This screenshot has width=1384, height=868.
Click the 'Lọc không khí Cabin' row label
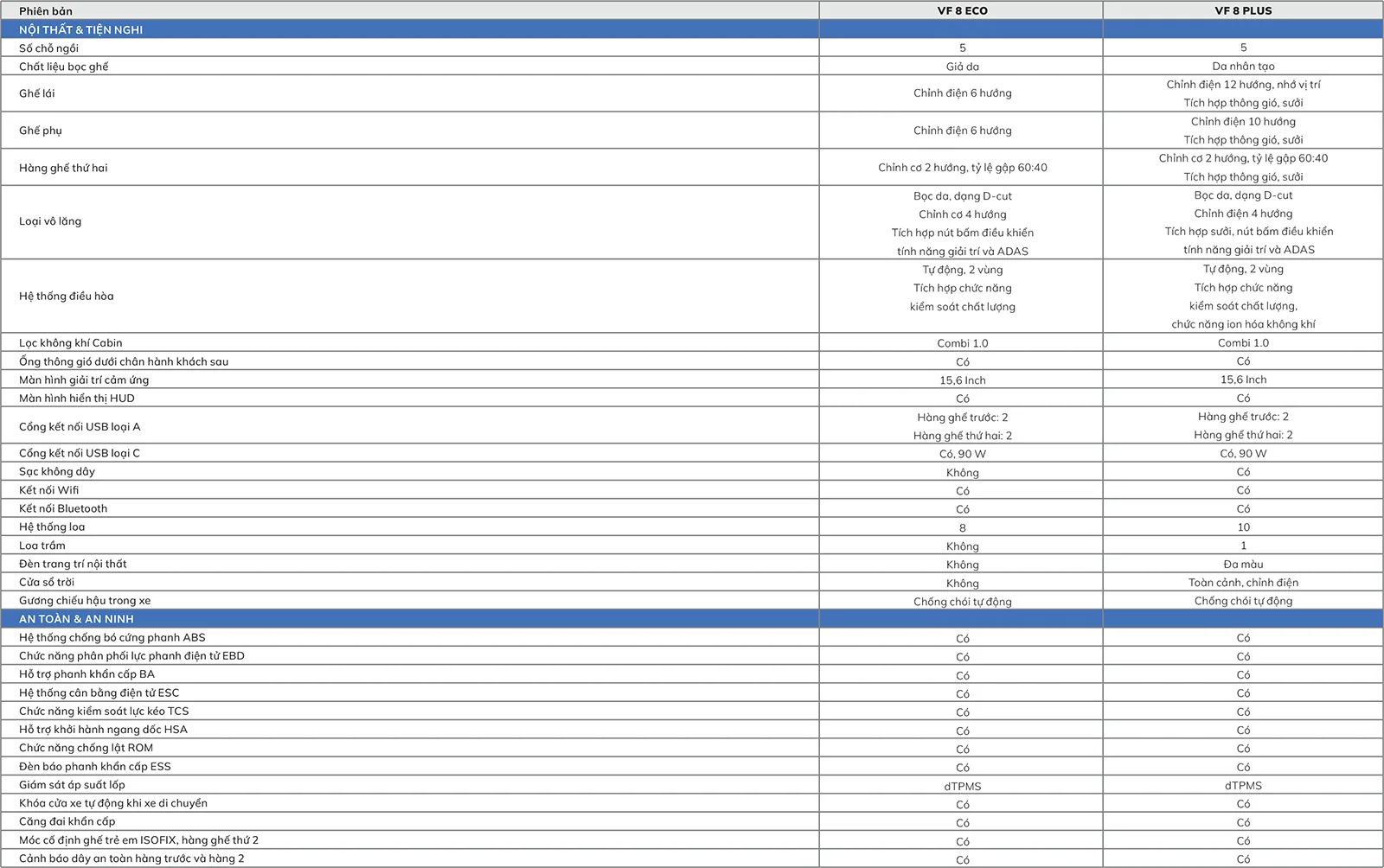(x=71, y=343)
